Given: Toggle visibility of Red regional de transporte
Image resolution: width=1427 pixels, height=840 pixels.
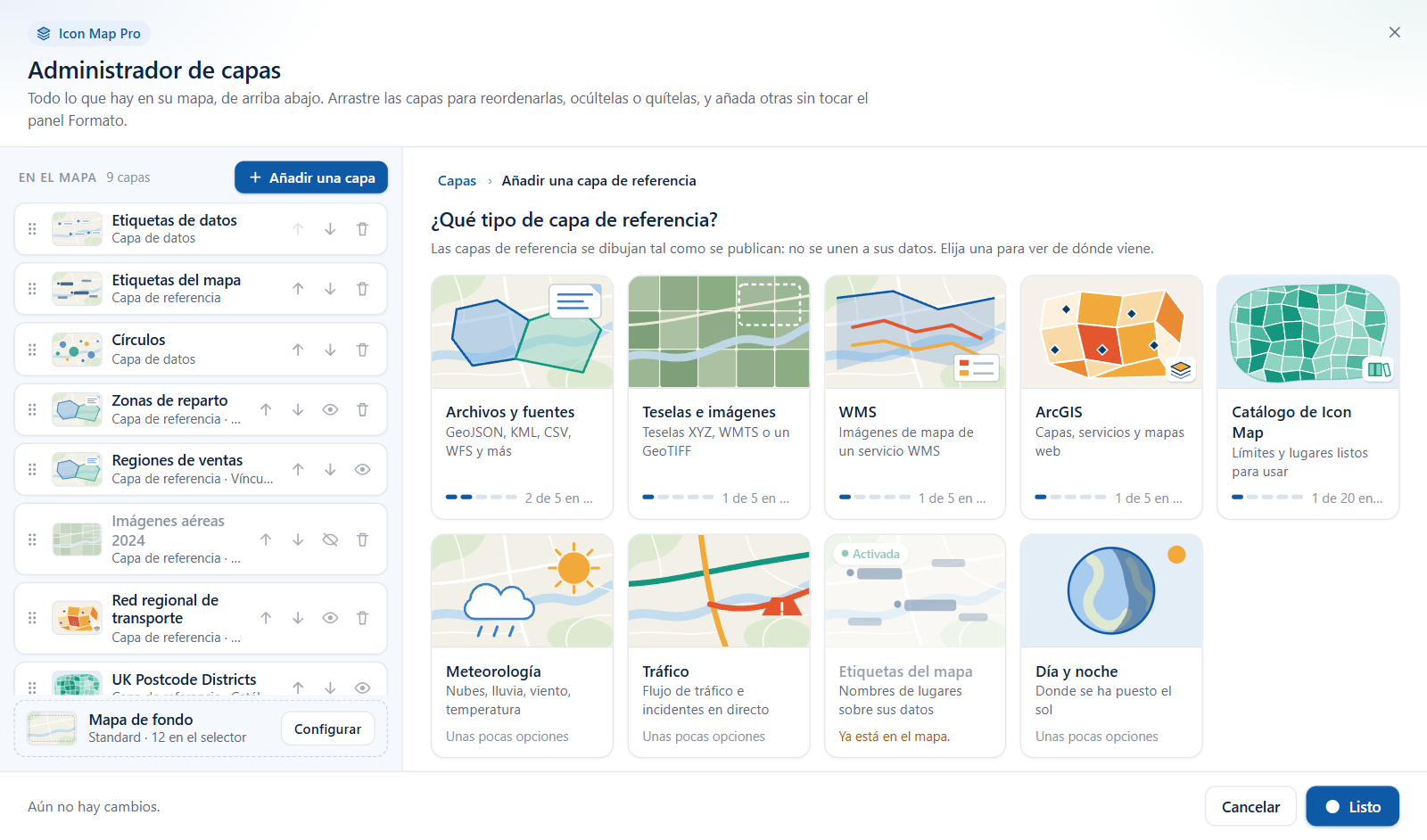Looking at the screenshot, I should 330,618.
